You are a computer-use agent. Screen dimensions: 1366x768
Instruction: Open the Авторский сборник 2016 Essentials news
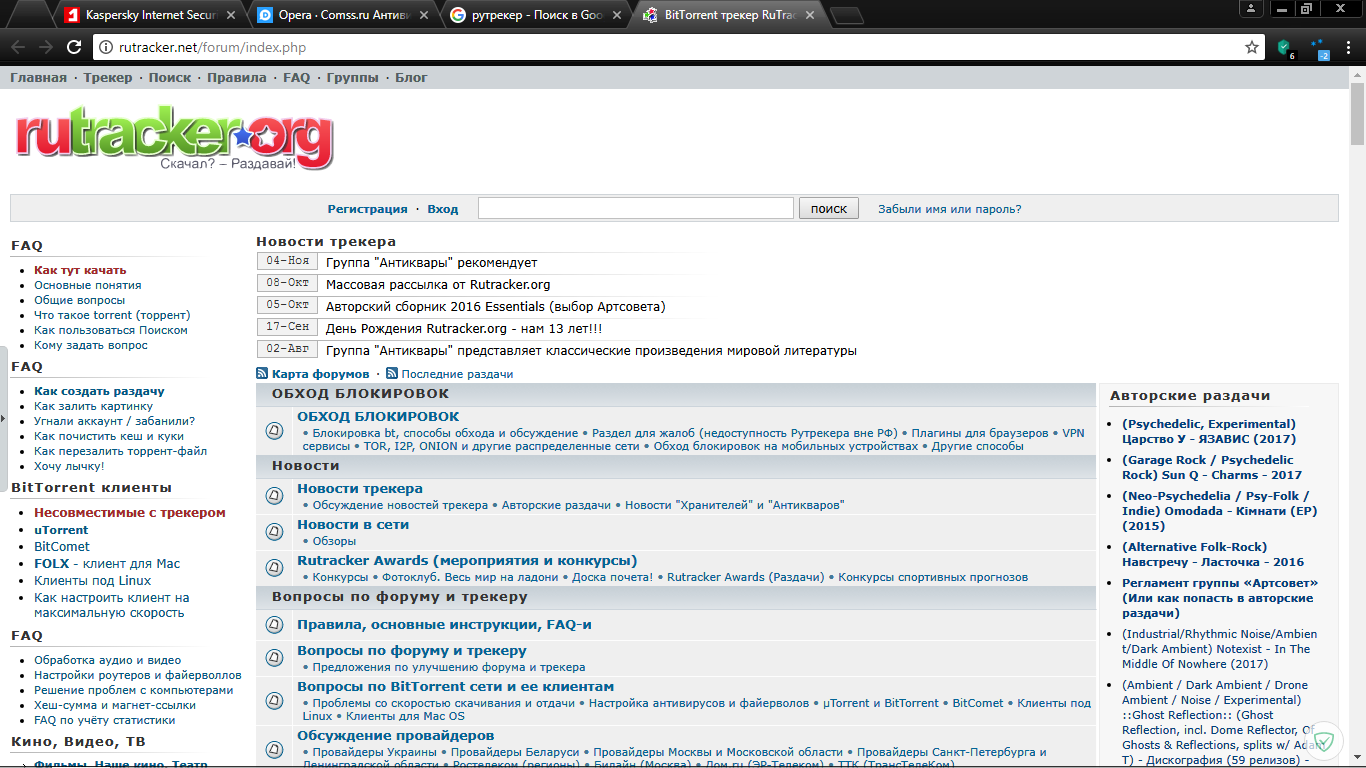click(495, 306)
